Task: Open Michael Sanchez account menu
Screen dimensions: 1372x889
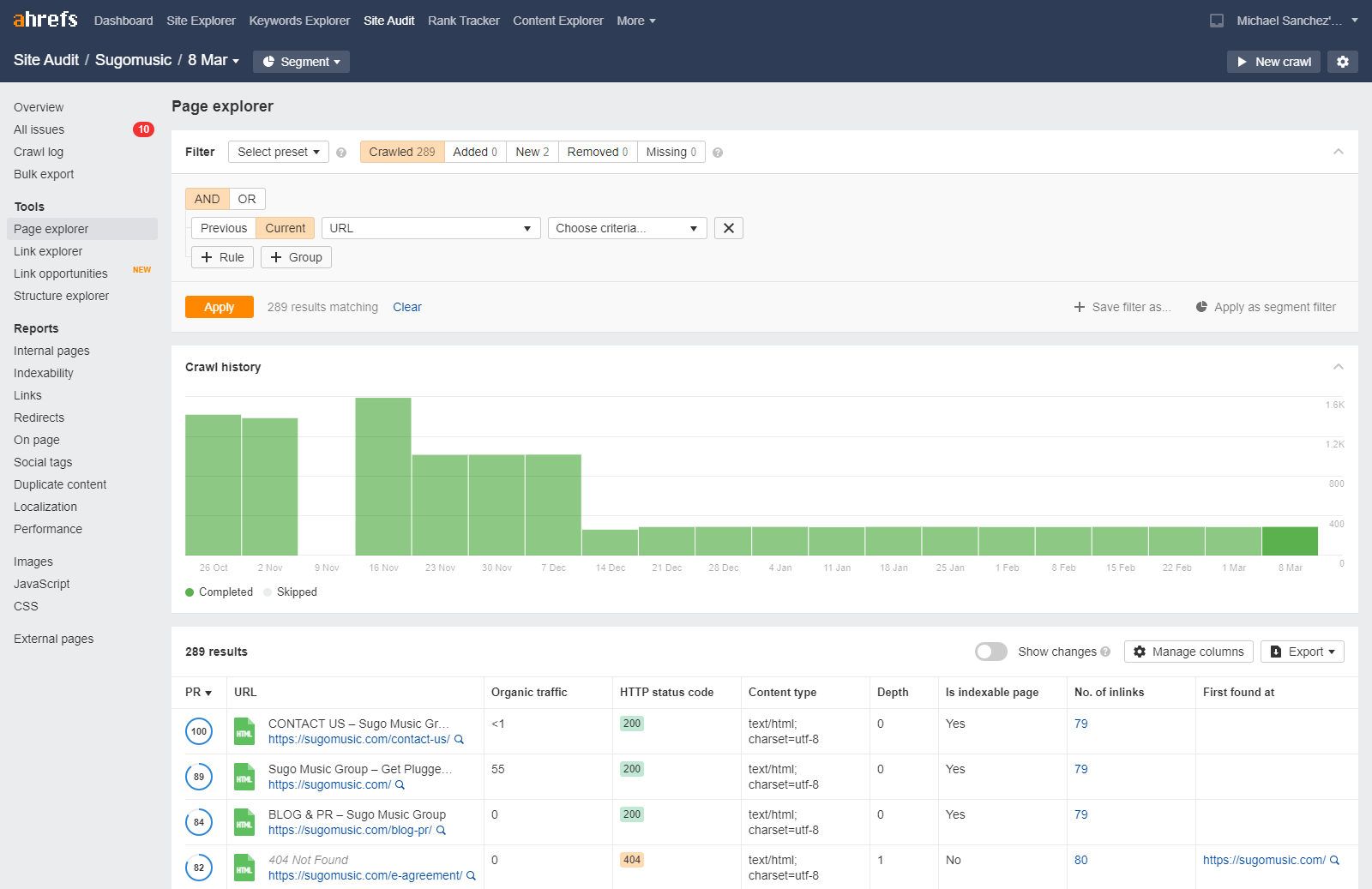Action: pos(1297,21)
